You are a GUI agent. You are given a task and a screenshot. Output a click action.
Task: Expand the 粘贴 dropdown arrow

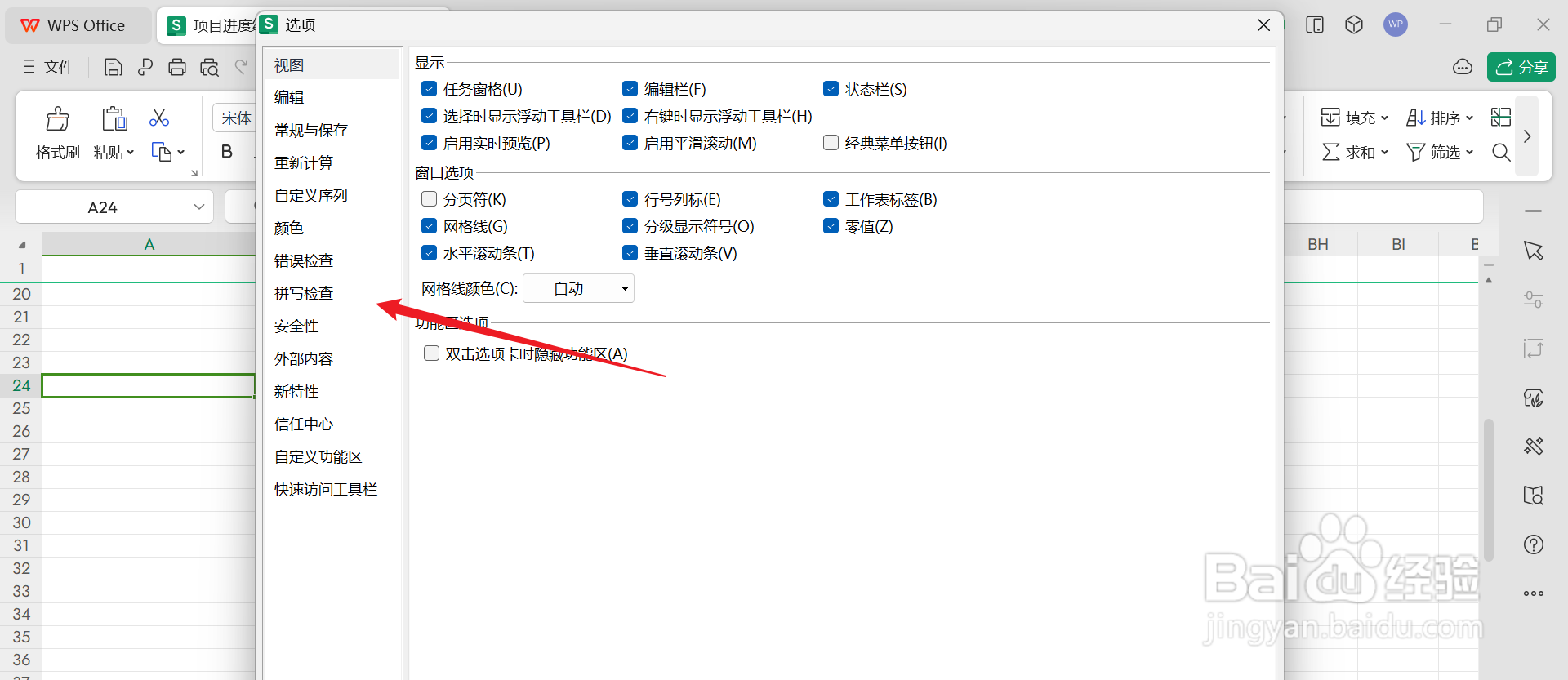click(x=130, y=153)
